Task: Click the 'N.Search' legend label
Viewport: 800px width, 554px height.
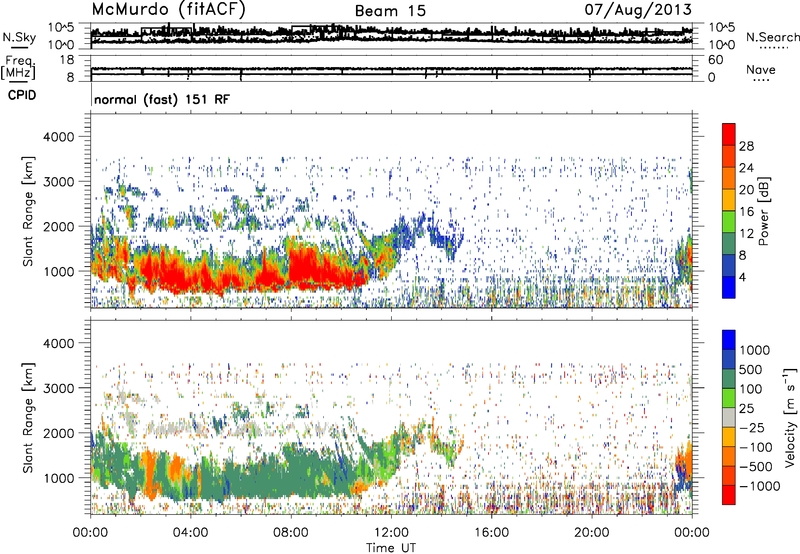Action: point(772,37)
